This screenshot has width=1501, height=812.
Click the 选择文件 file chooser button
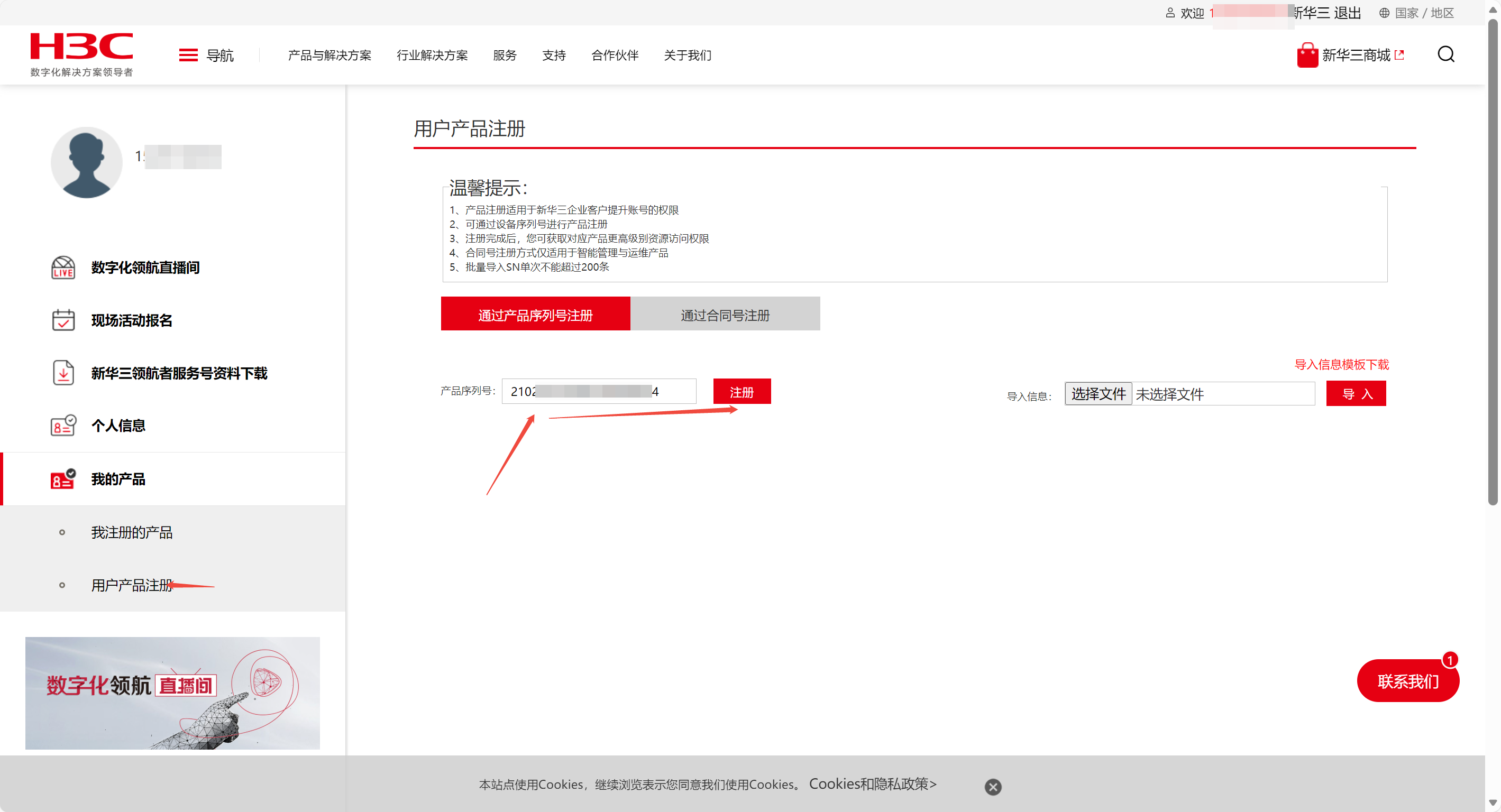click(x=1098, y=394)
